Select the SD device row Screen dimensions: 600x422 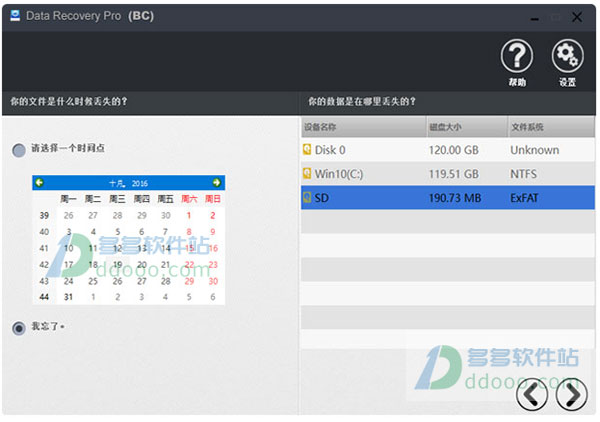(x=448, y=198)
